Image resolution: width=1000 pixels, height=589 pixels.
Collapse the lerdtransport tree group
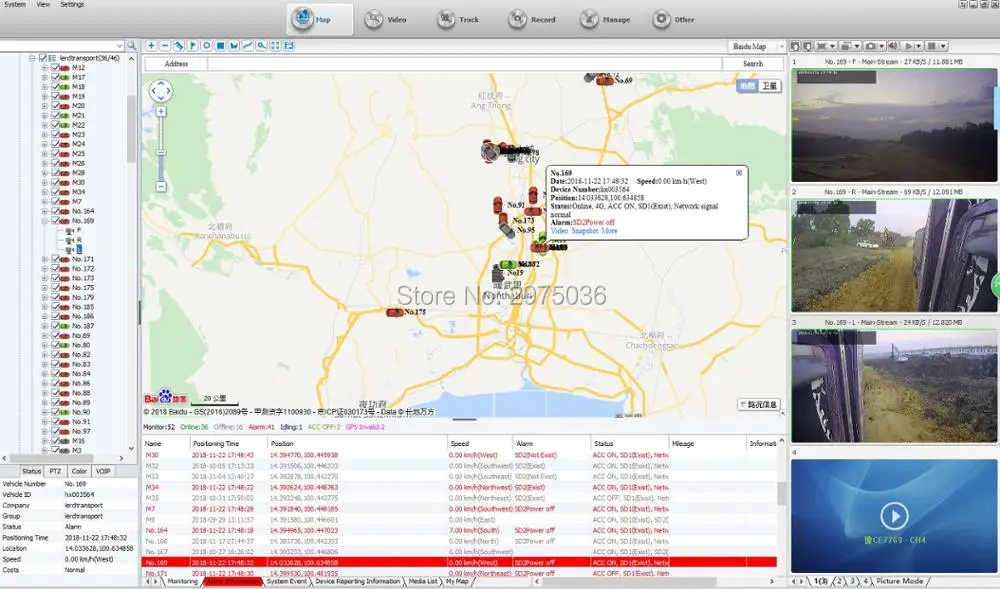click(x=32, y=58)
